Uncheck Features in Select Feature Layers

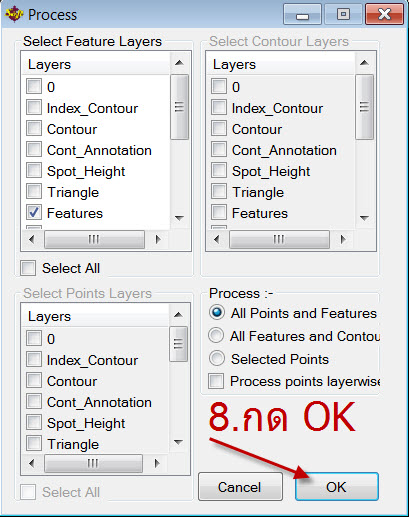pos(34,213)
